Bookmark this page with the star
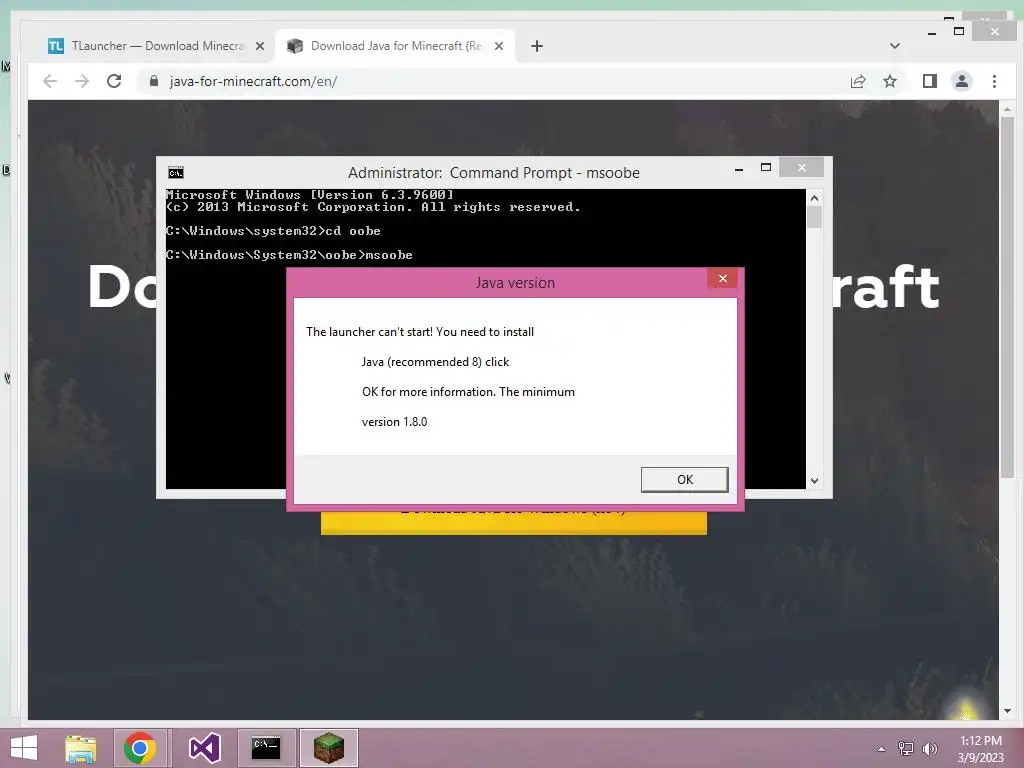The width and height of the screenshot is (1024, 768). (890, 81)
